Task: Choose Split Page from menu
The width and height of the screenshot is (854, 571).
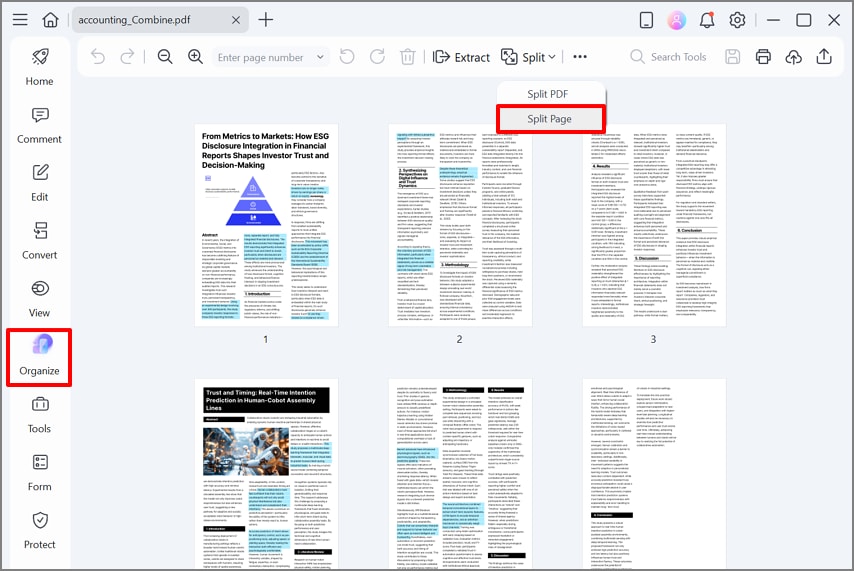Action: [550, 119]
